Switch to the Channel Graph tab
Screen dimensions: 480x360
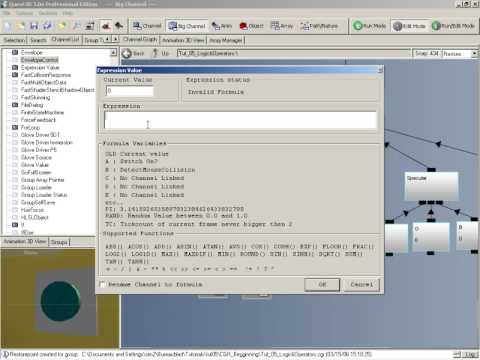click(x=140, y=39)
